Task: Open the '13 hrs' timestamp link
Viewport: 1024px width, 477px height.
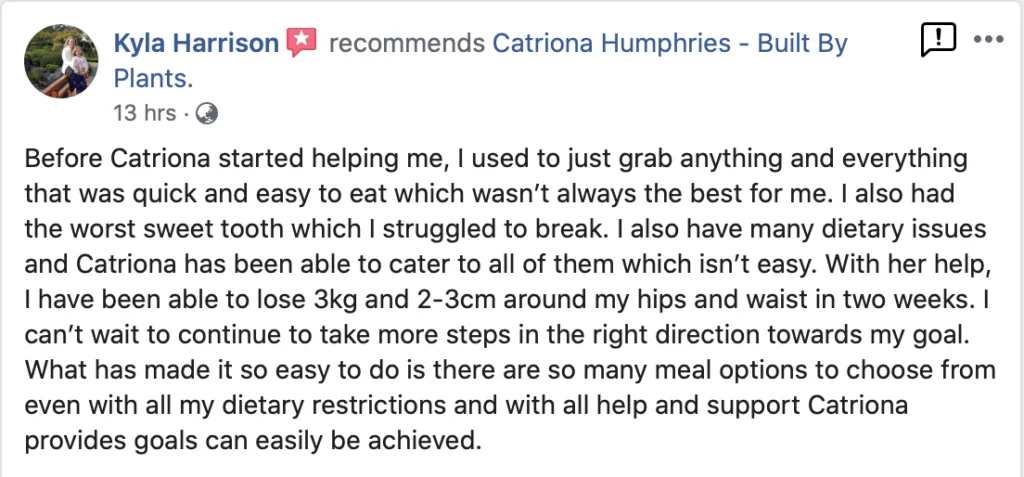Action: pyautogui.click(x=144, y=114)
